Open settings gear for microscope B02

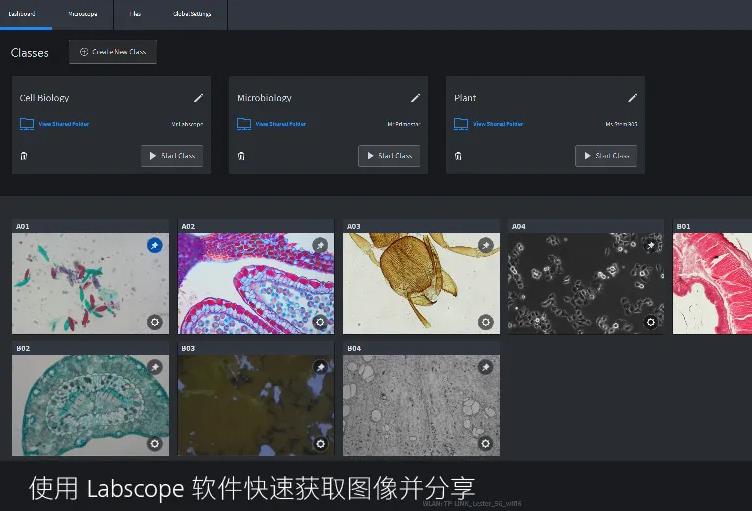(154, 443)
